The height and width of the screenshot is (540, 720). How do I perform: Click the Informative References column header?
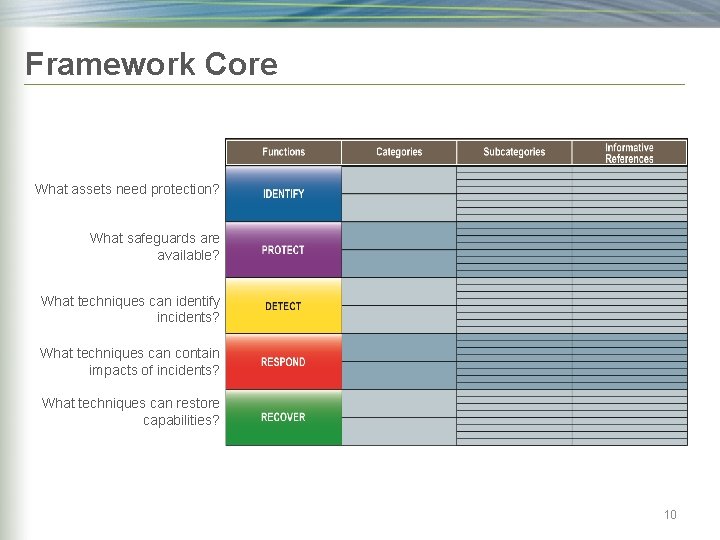click(x=629, y=152)
